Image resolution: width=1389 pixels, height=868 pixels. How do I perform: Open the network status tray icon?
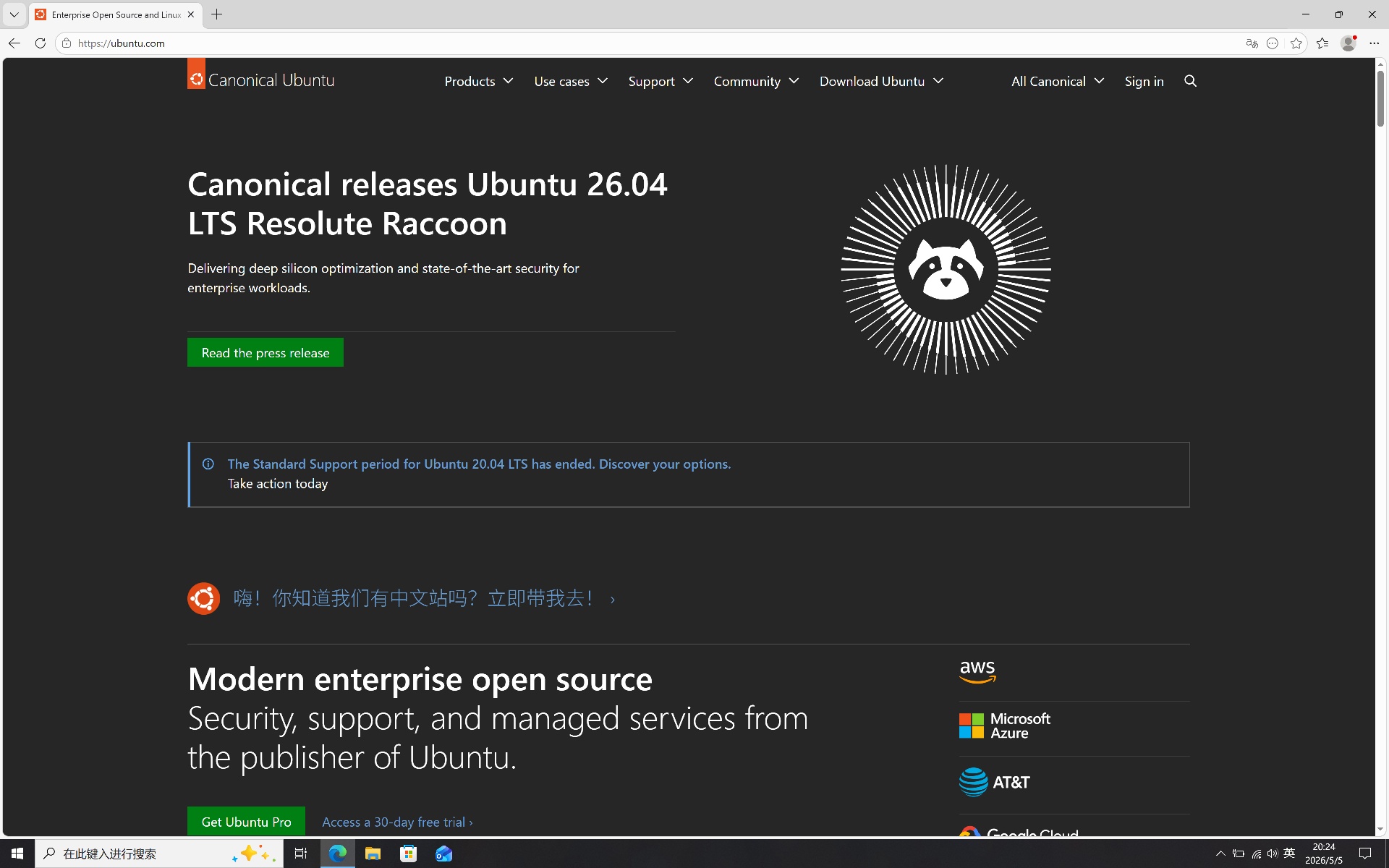pyautogui.click(x=1256, y=854)
